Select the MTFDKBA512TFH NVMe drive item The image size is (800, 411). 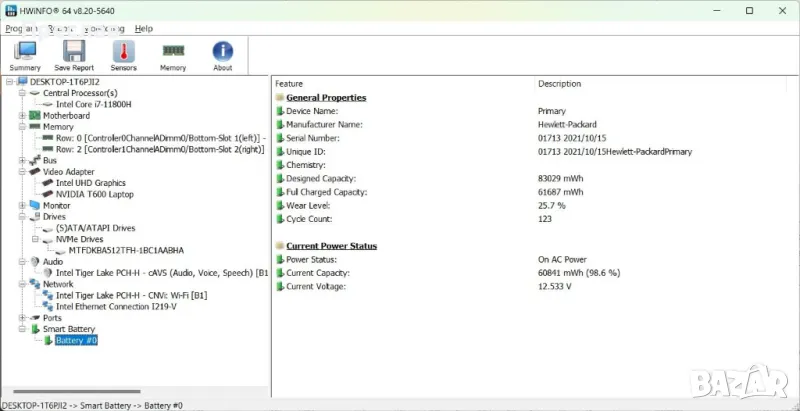pos(126,250)
